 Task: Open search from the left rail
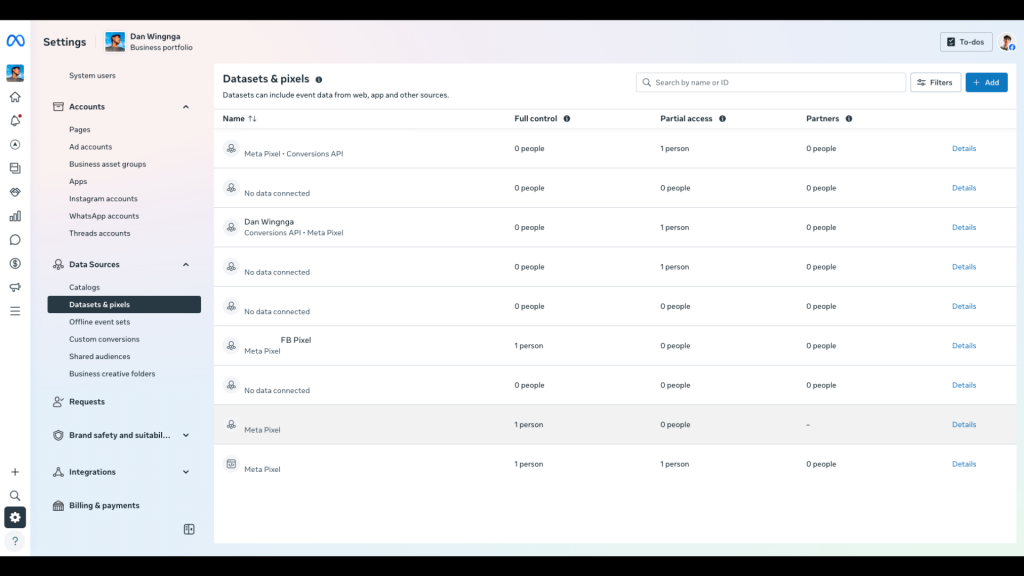tap(14, 495)
